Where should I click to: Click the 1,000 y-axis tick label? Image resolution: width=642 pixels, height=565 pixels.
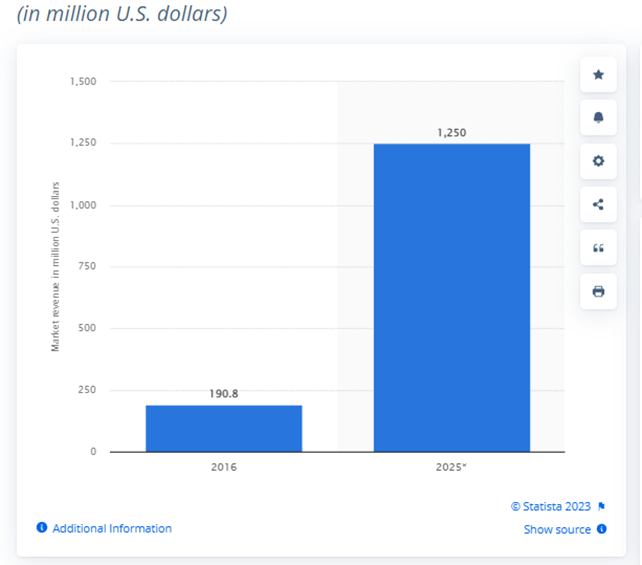pyautogui.click(x=83, y=205)
